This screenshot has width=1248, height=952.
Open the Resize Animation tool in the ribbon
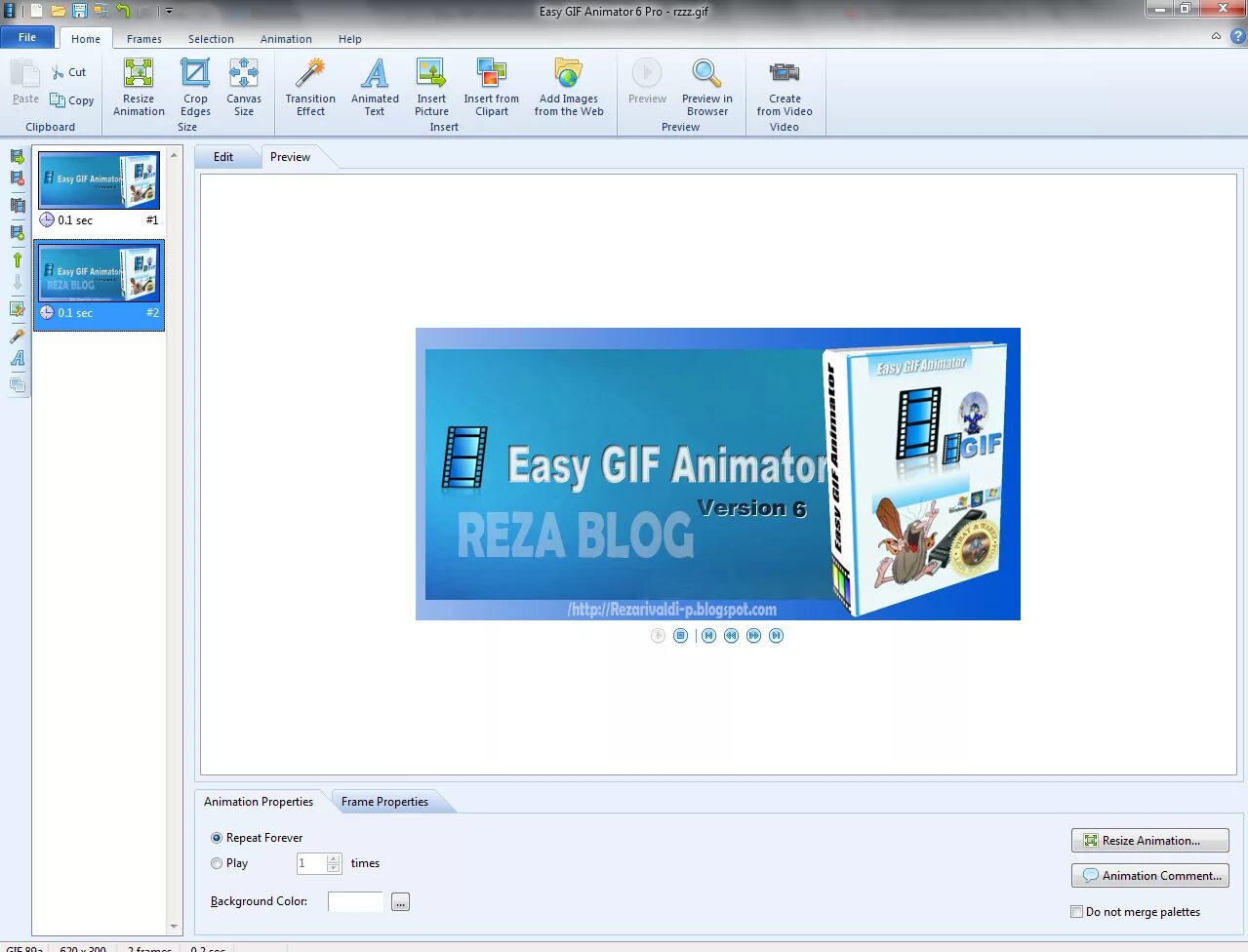(139, 87)
